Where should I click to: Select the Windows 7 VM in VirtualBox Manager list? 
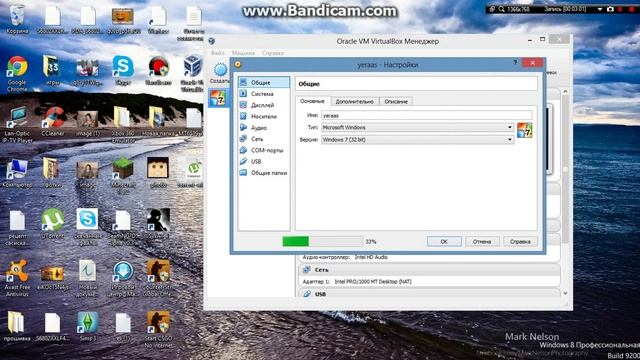coord(218,99)
